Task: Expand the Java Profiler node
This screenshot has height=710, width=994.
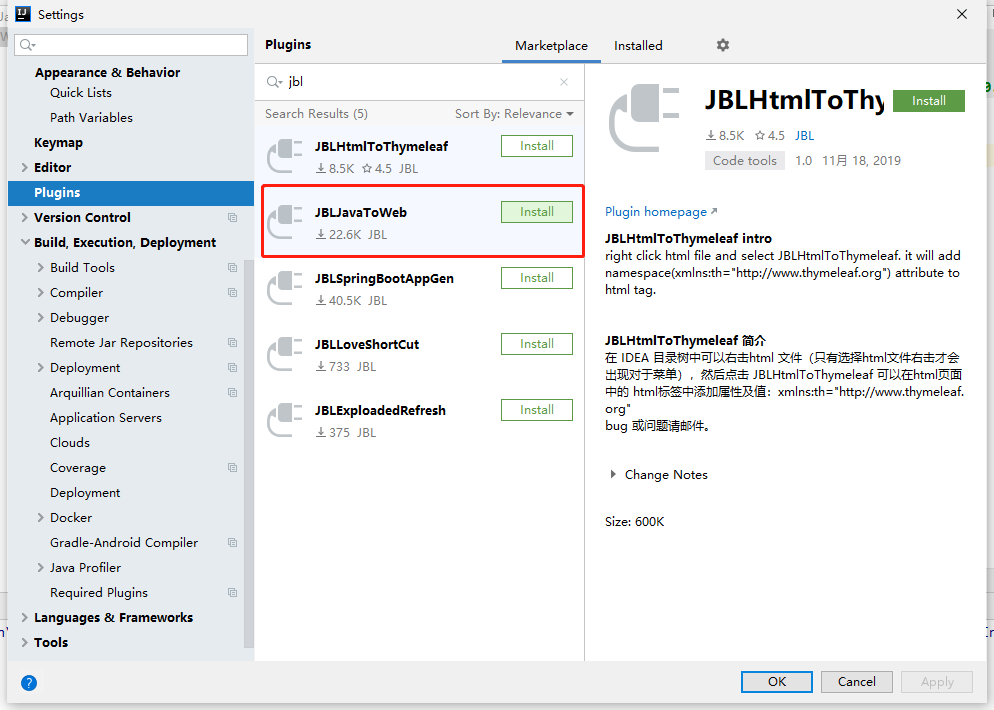Action: [41, 567]
